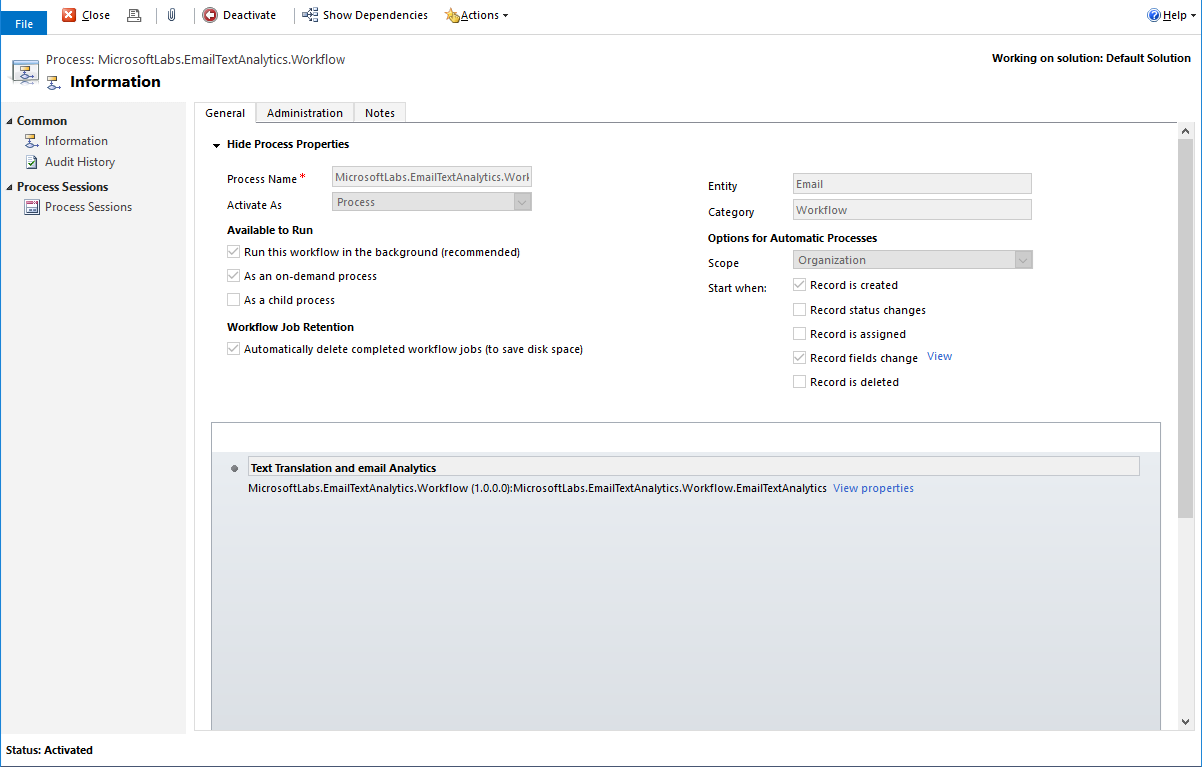The width and height of the screenshot is (1202, 767).
Task: Toggle Run this workflow in background checkbox
Action: coord(234,252)
